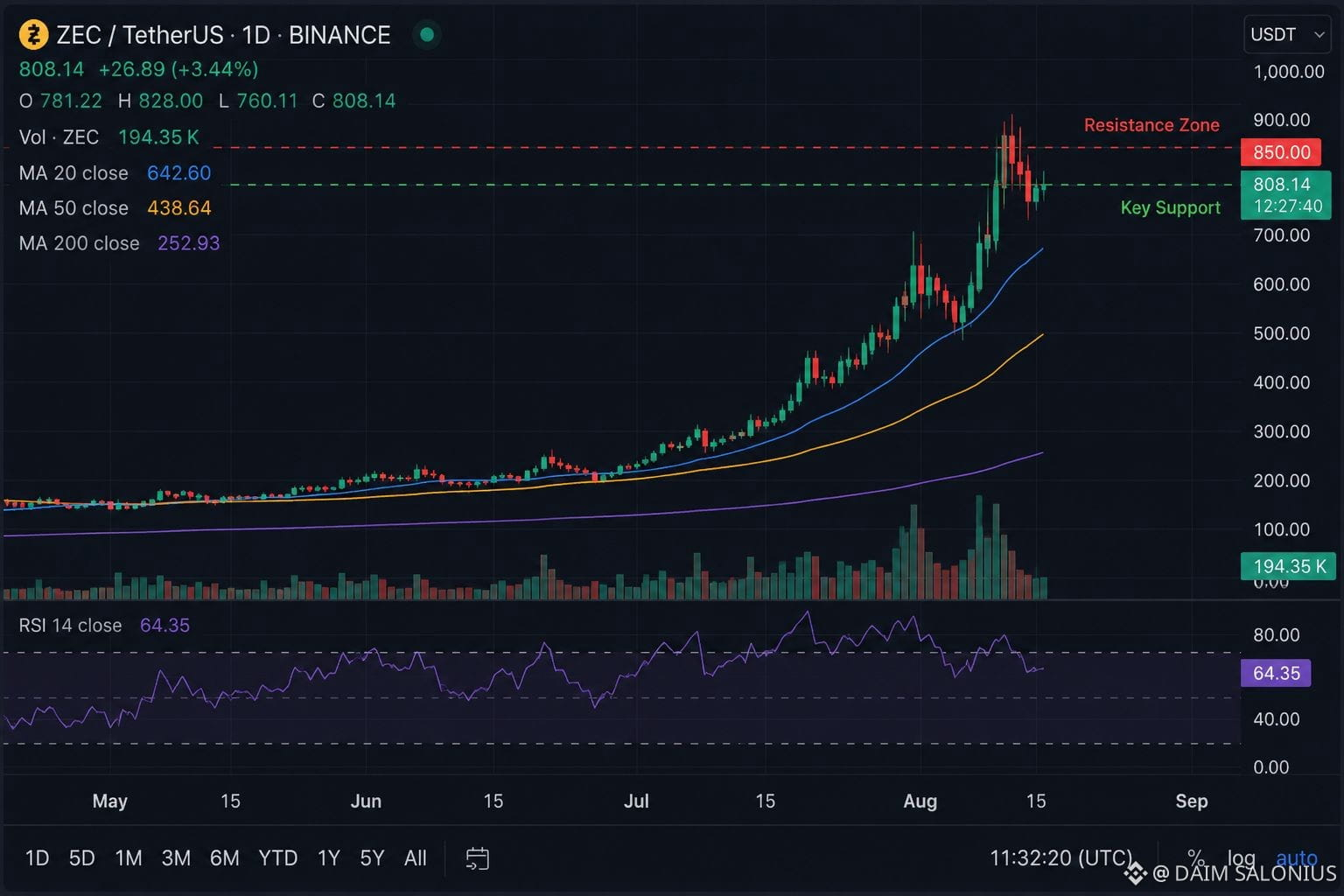
Task: Open the go-to-date calendar icon
Action: tap(477, 858)
